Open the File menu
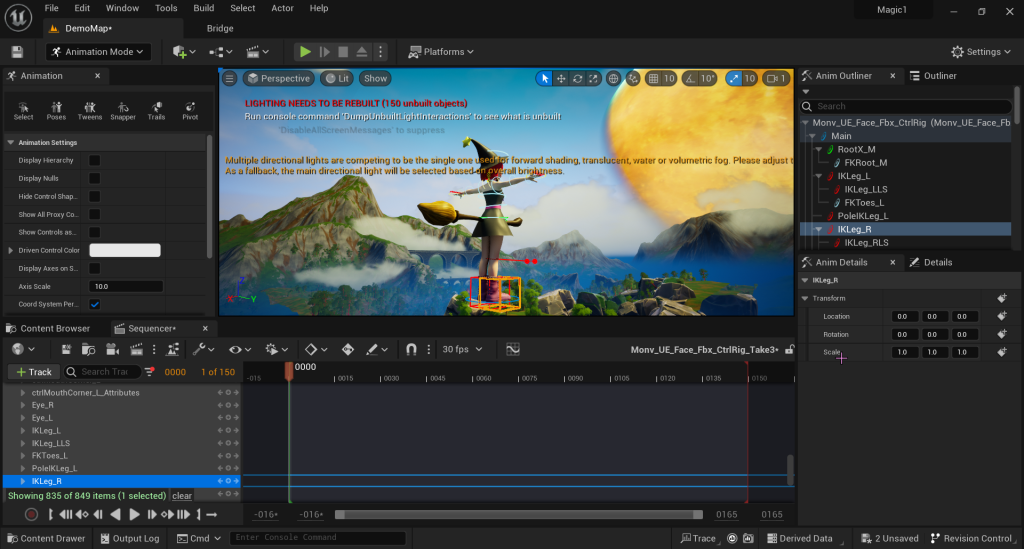1024x549 pixels. pos(52,8)
